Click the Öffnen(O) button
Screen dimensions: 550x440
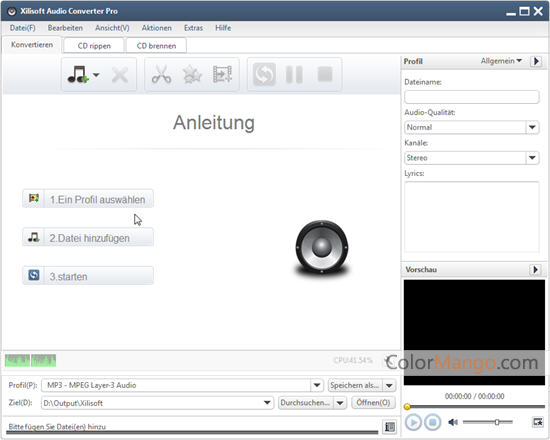tap(373, 403)
